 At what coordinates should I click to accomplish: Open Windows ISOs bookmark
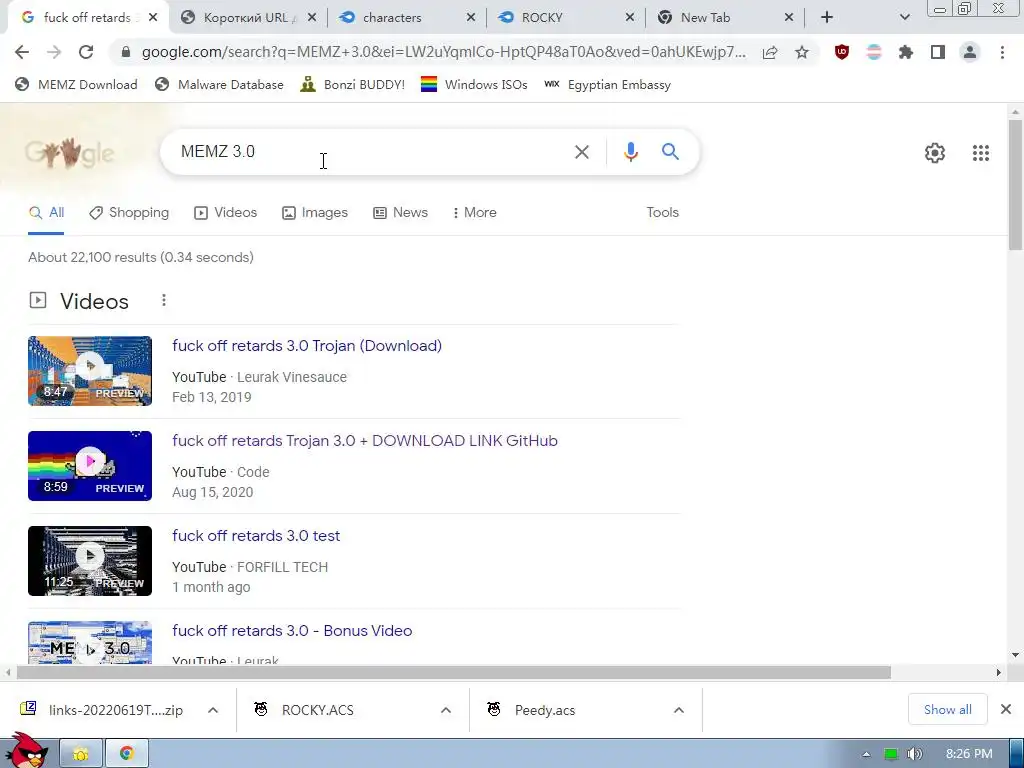pos(474,84)
